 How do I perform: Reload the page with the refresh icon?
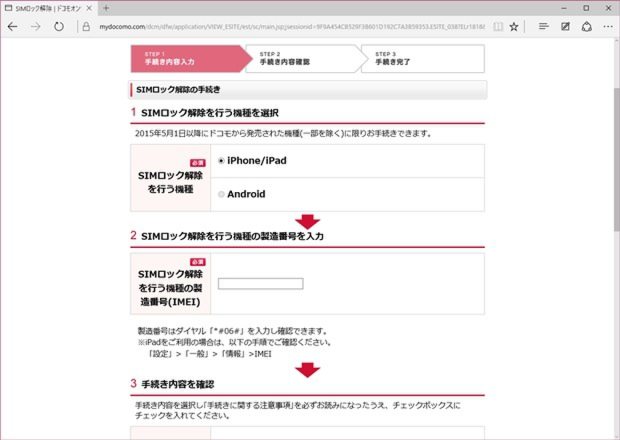[x=59, y=26]
